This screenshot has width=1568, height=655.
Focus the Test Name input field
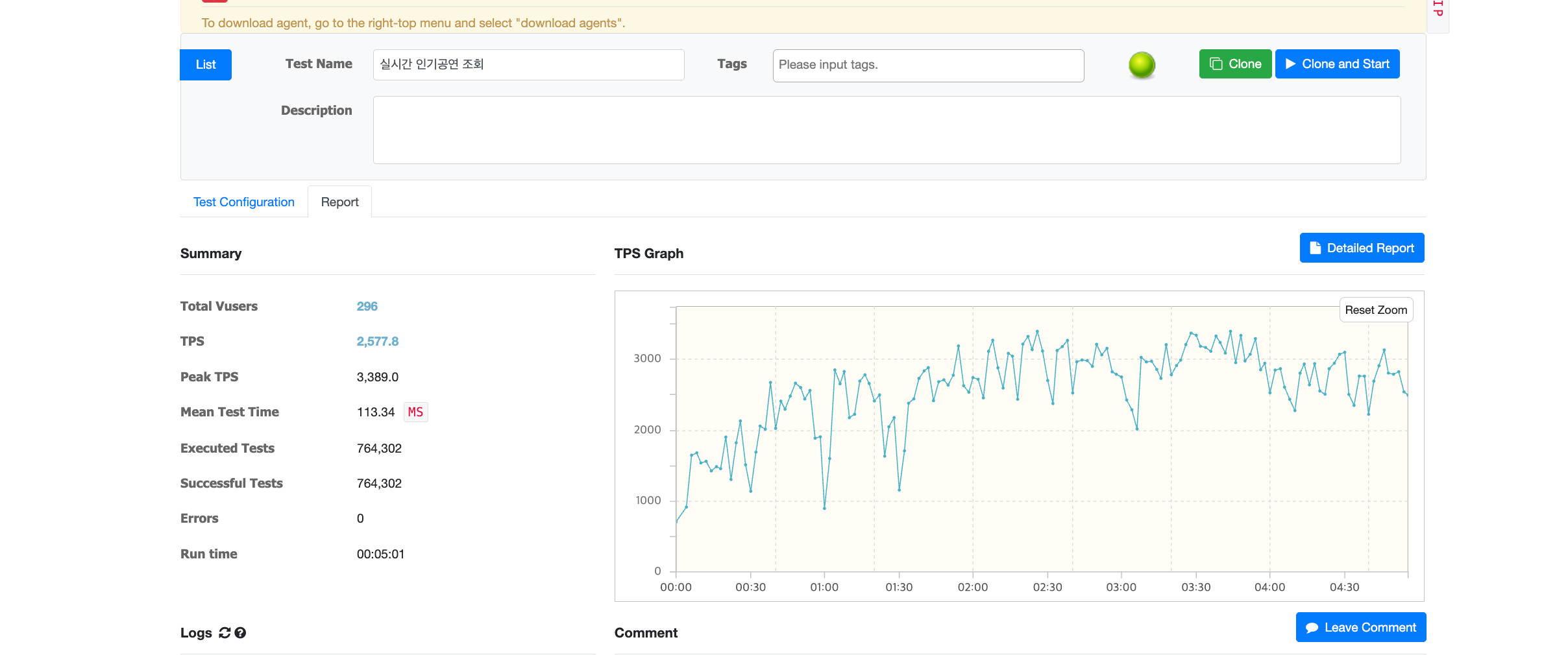click(x=528, y=65)
